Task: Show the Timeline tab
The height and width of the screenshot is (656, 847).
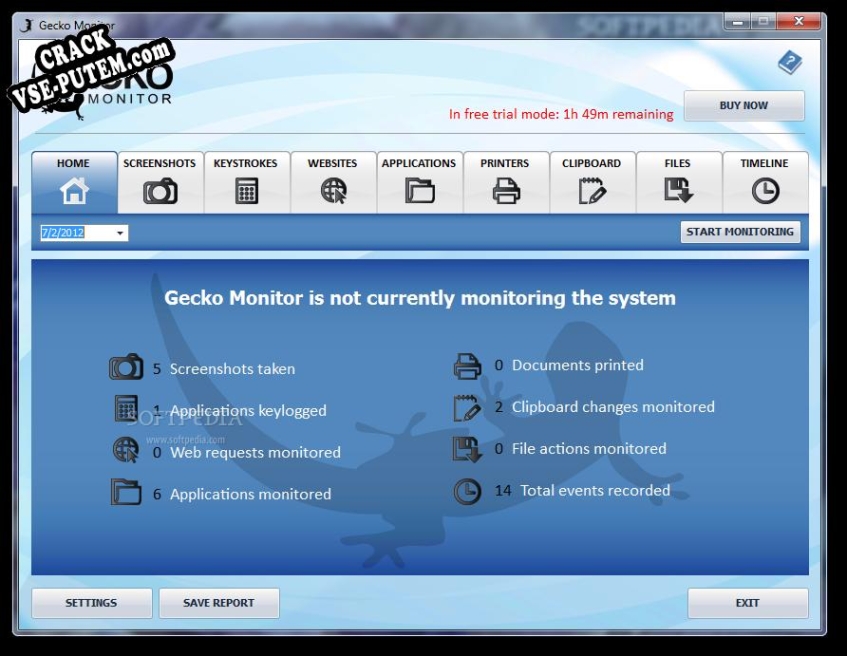Action: tap(764, 181)
